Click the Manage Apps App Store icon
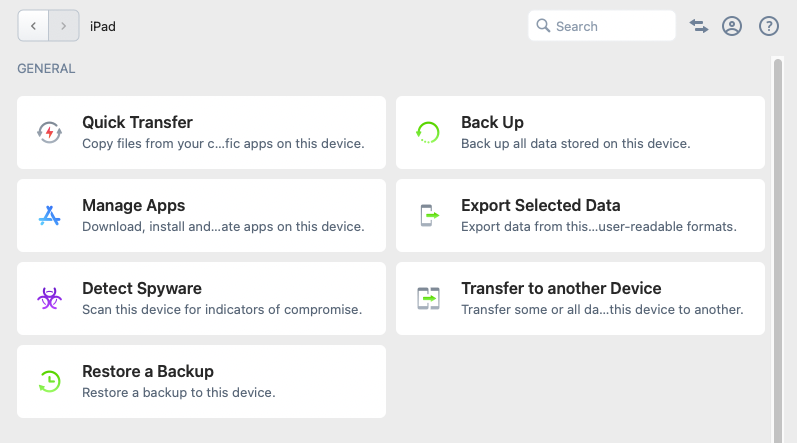This screenshot has height=443, width=797. [49, 215]
